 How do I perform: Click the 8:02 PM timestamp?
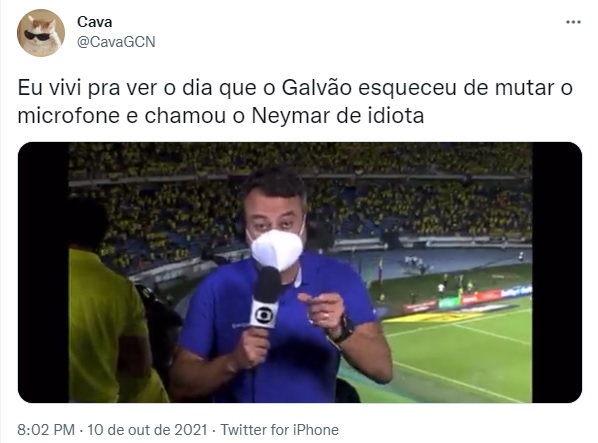(46, 430)
